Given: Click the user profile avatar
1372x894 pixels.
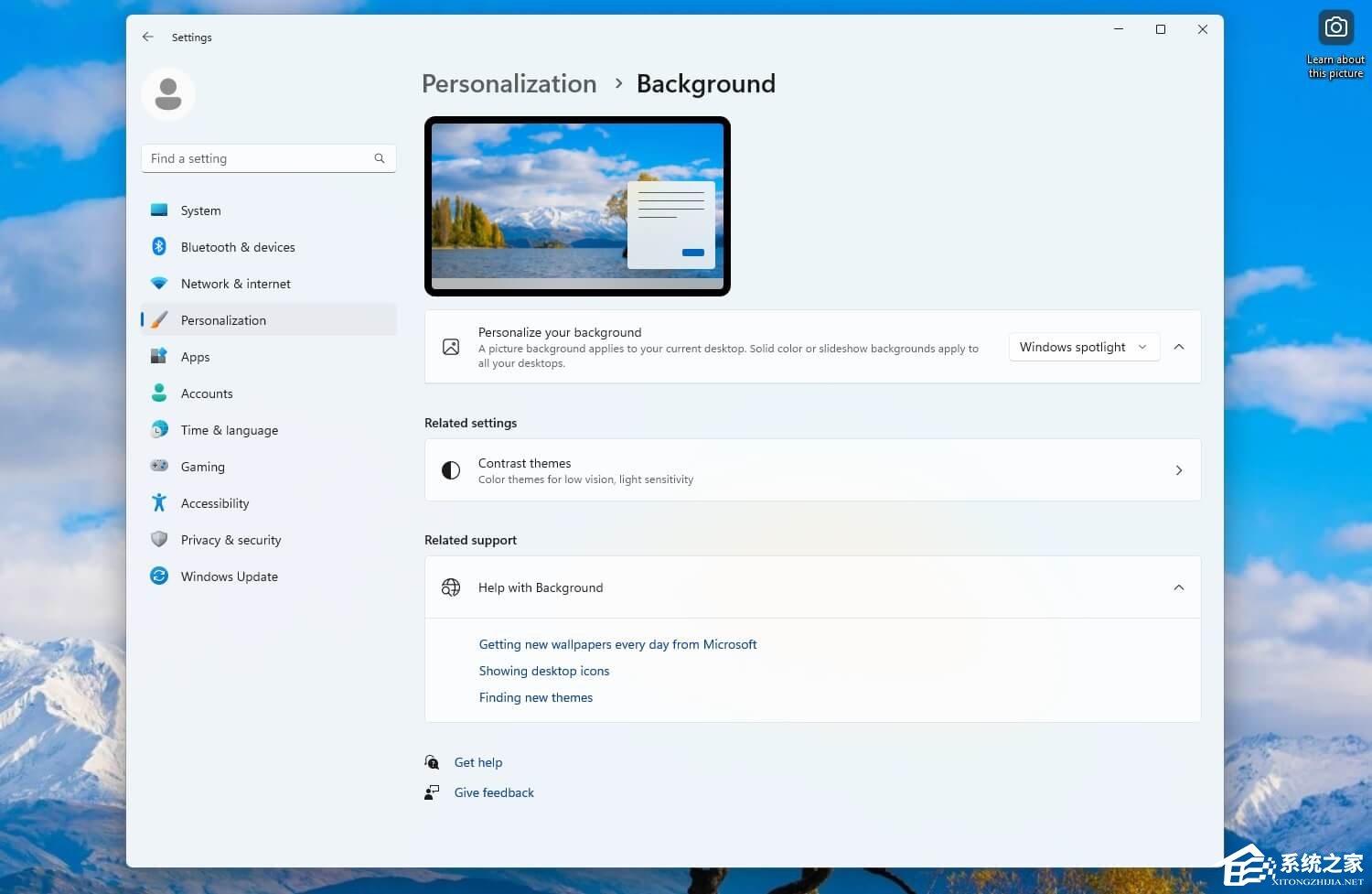Looking at the screenshot, I should click(168, 94).
